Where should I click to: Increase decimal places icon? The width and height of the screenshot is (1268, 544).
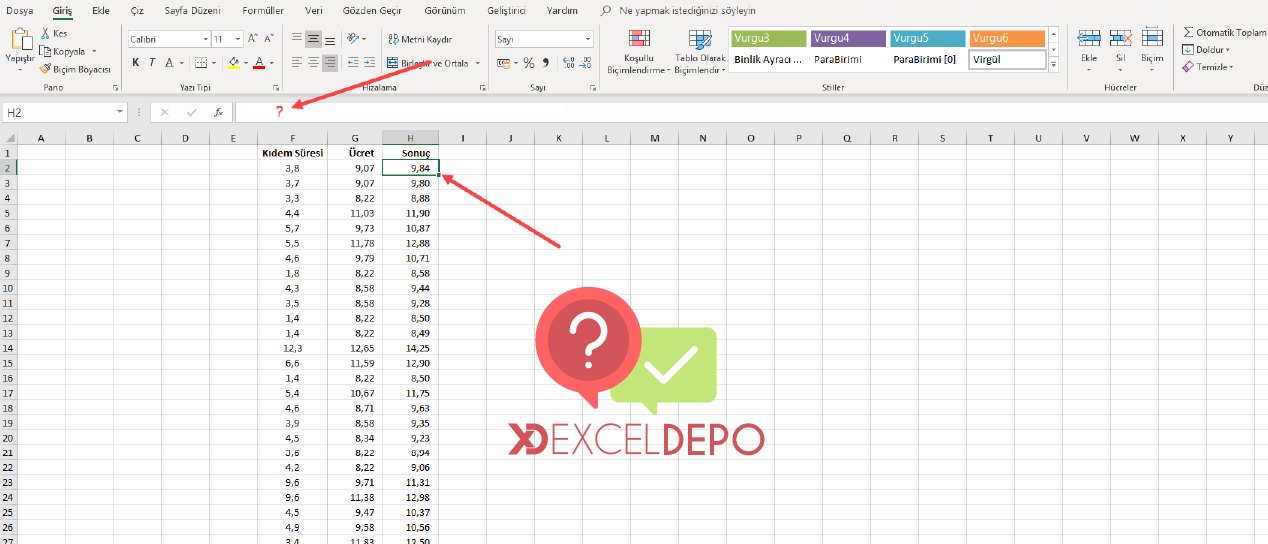pos(567,62)
